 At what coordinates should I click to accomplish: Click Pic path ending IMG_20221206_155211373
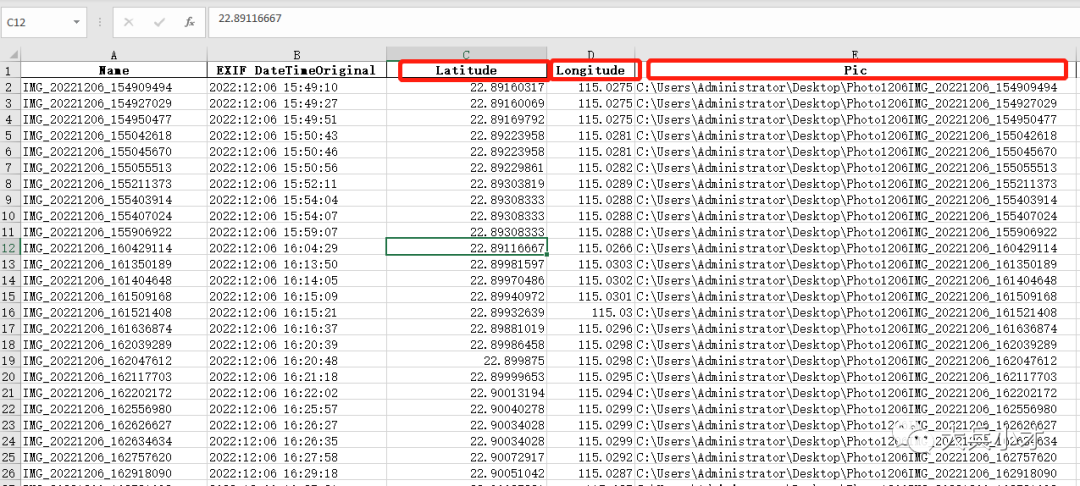coord(856,183)
